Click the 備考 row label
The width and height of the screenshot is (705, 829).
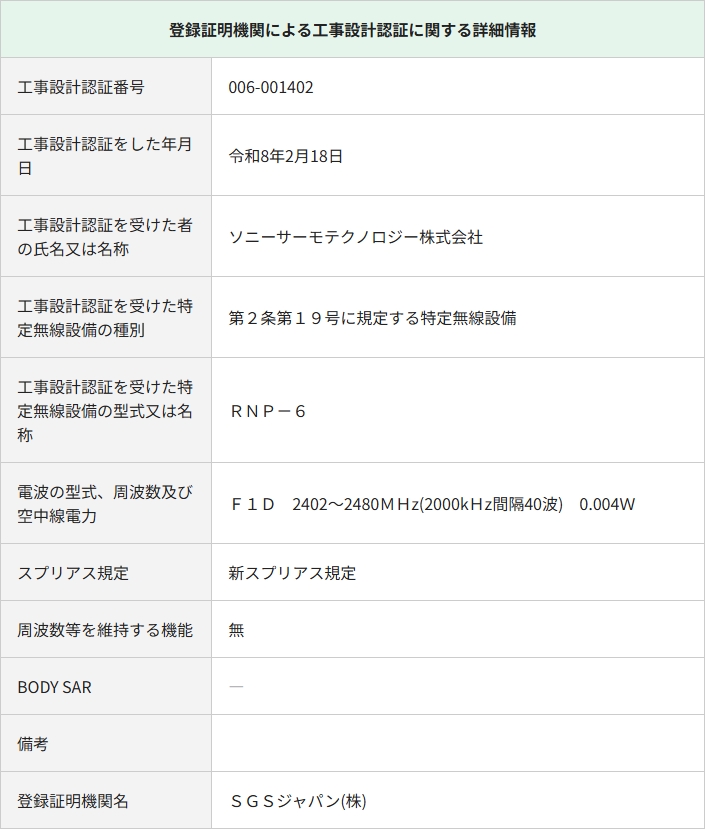[33, 745]
